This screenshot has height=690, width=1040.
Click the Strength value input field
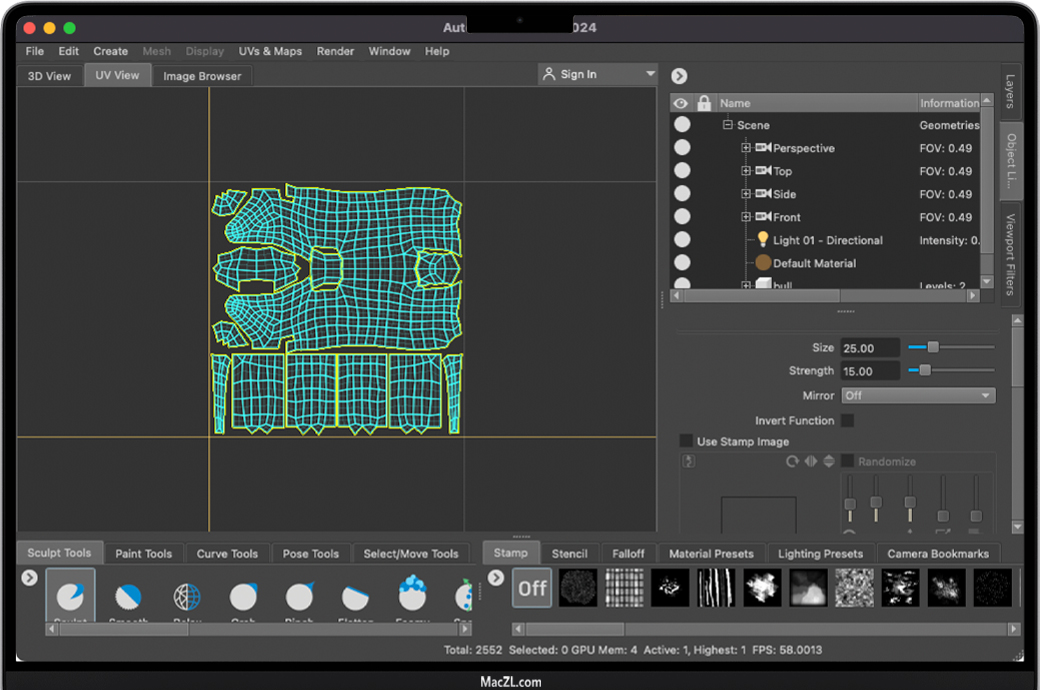[x=870, y=371]
